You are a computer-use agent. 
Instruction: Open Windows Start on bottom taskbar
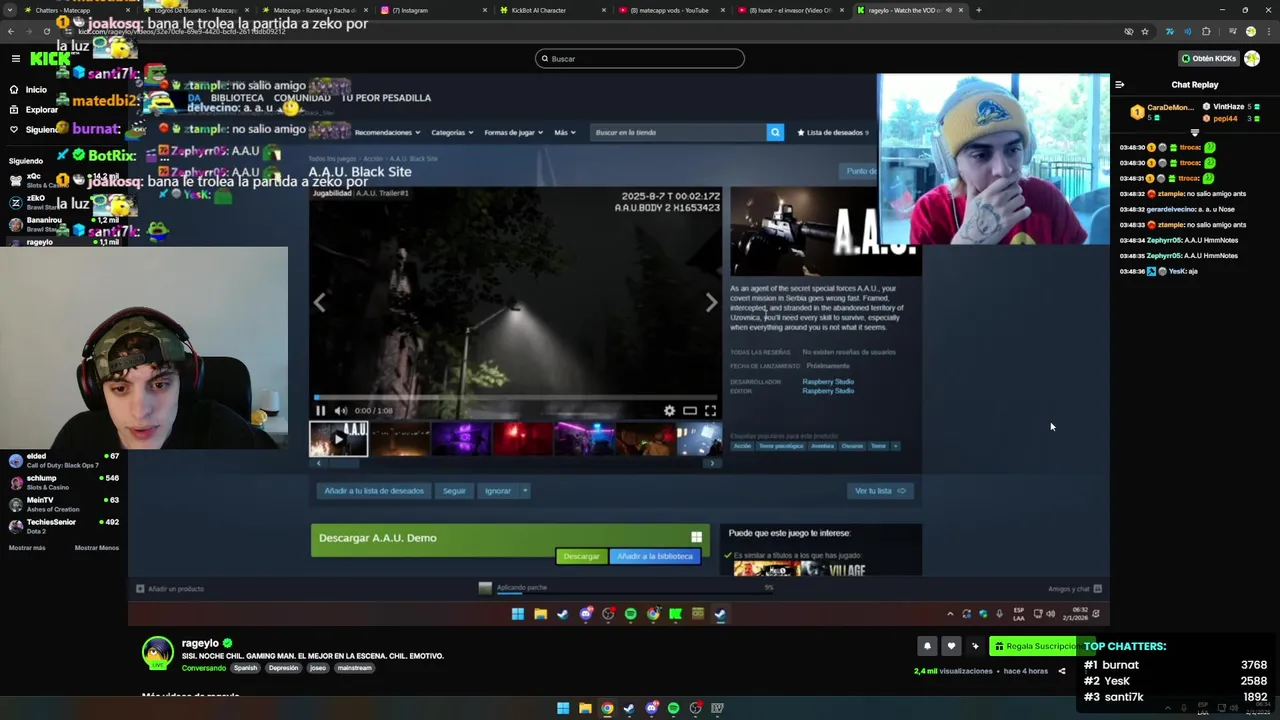point(563,708)
